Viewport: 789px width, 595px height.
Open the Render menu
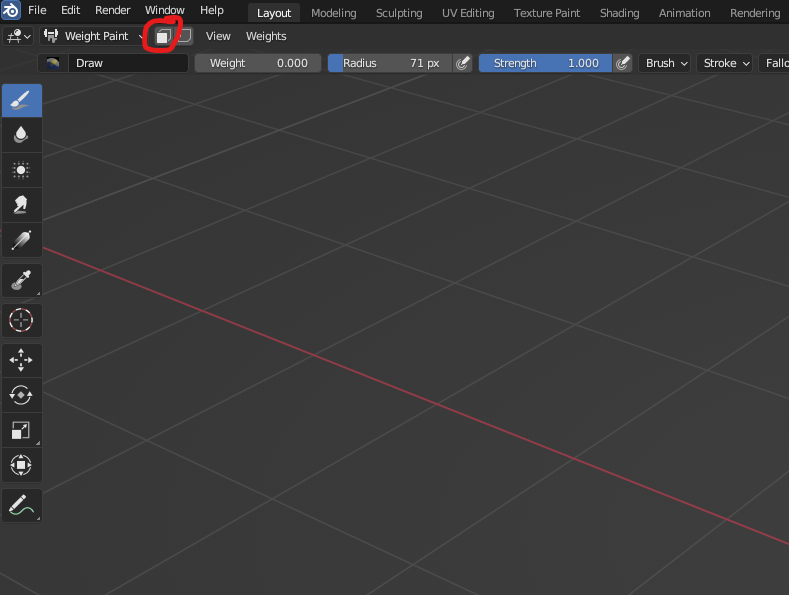[113, 10]
